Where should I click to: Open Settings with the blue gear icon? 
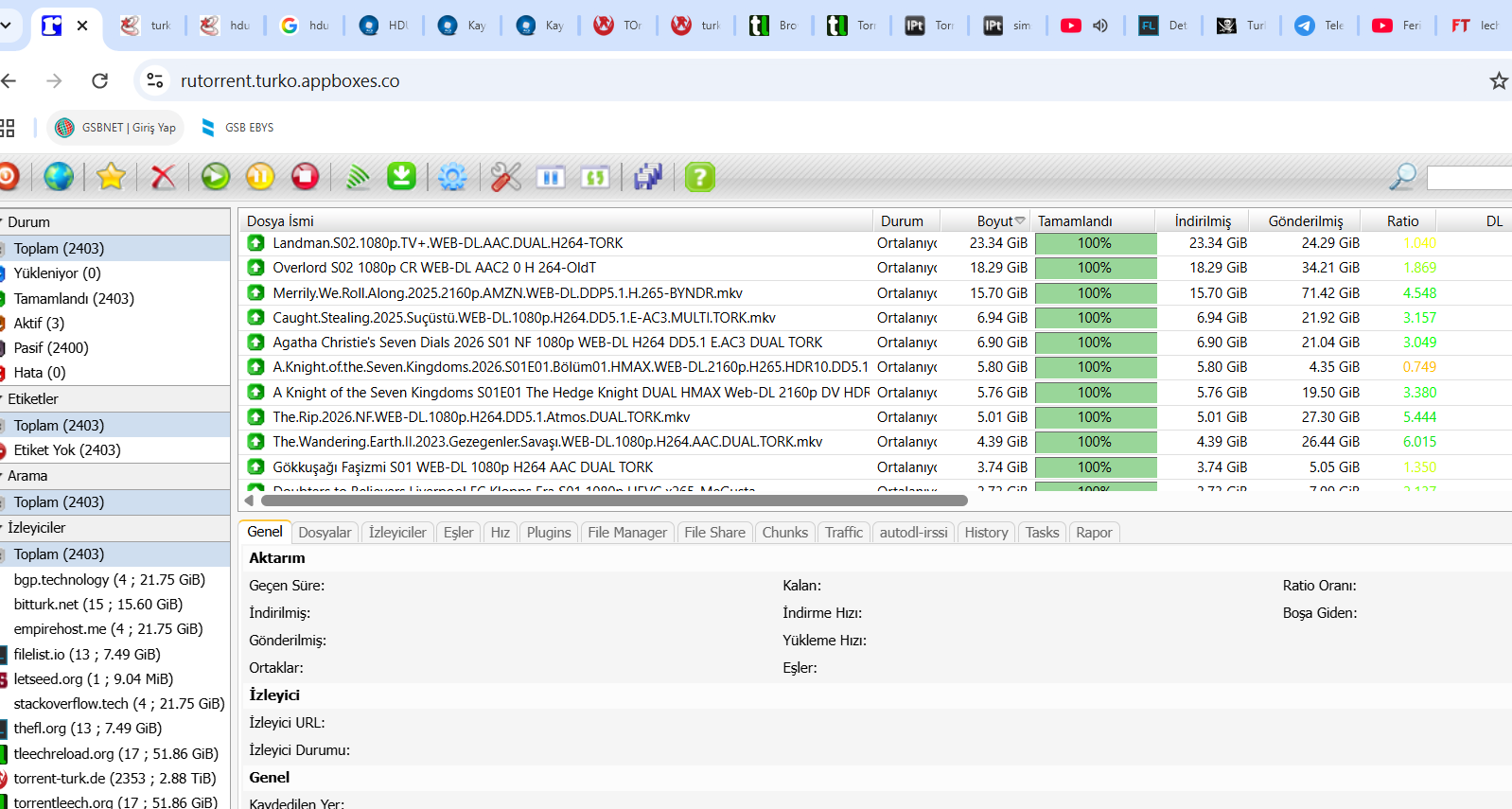point(452,177)
